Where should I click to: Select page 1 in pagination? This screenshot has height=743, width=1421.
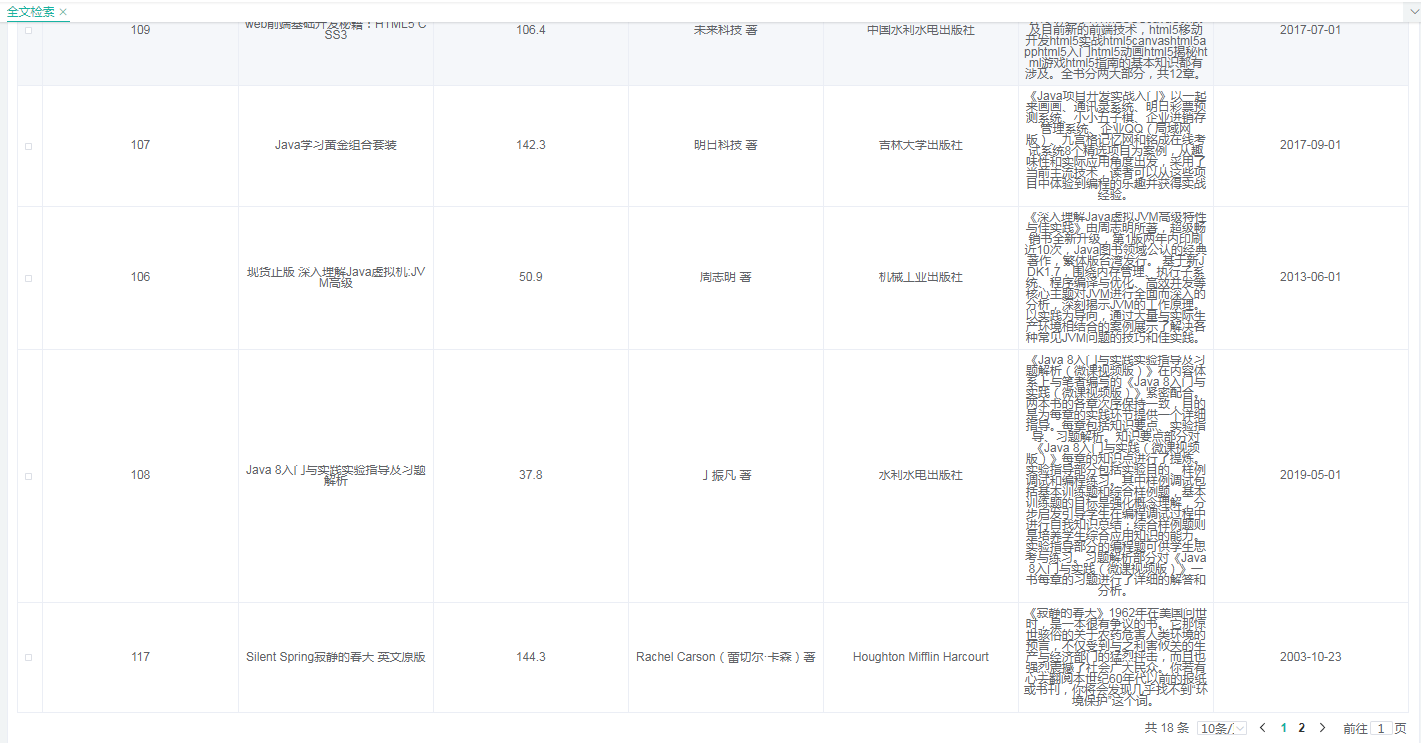click(x=1284, y=728)
